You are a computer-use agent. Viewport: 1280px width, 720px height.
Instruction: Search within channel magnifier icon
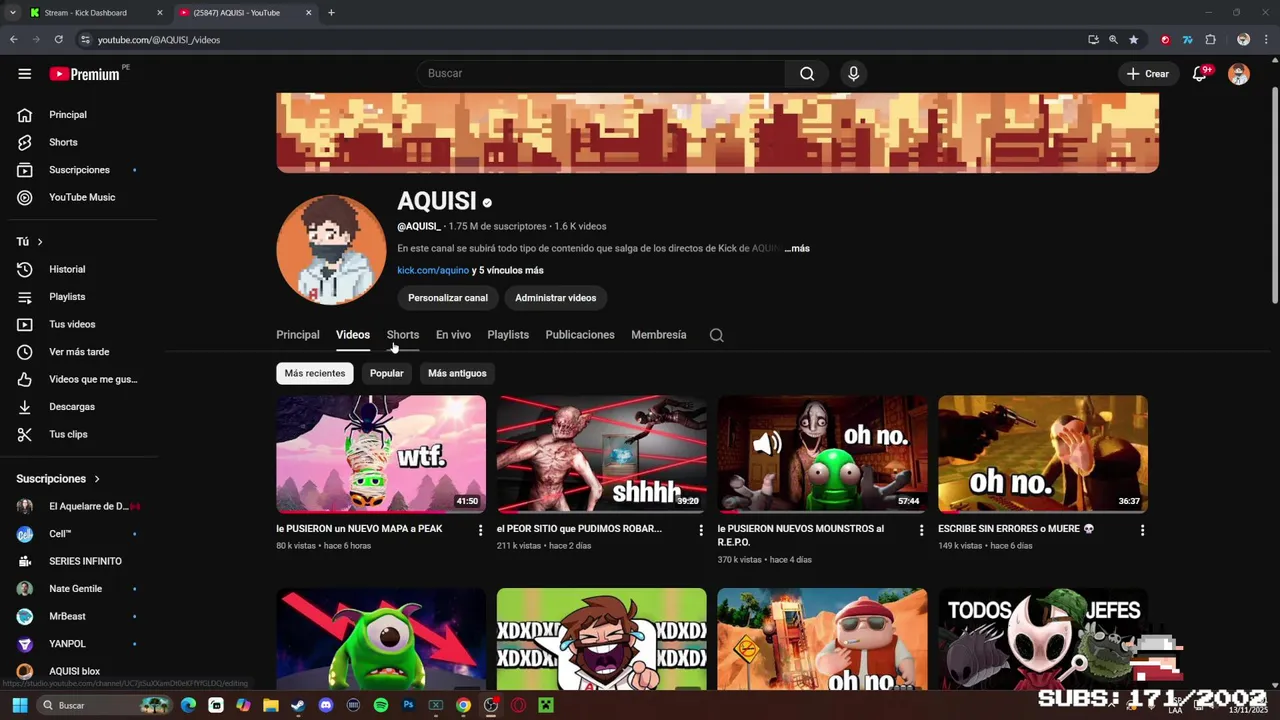(716, 335)
